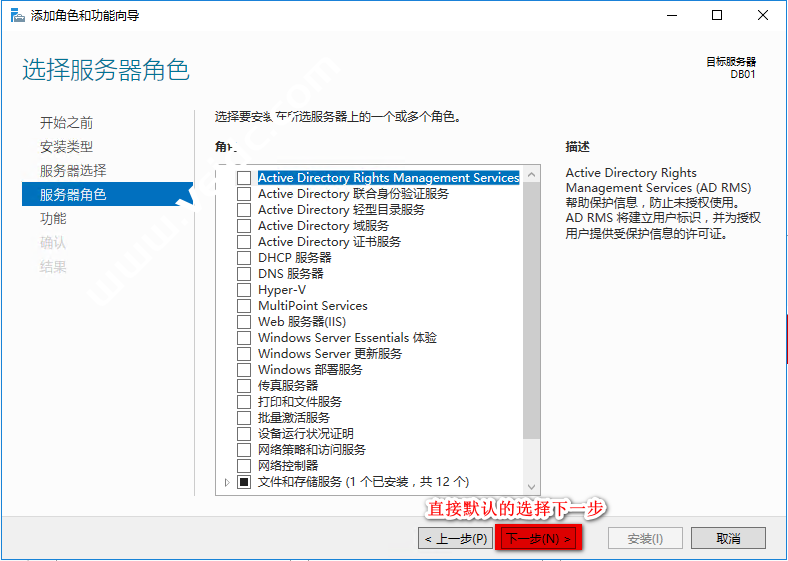Click the roles list scroll up arrow
This screenshot has width=788, height=561.
tap(531, 174)
